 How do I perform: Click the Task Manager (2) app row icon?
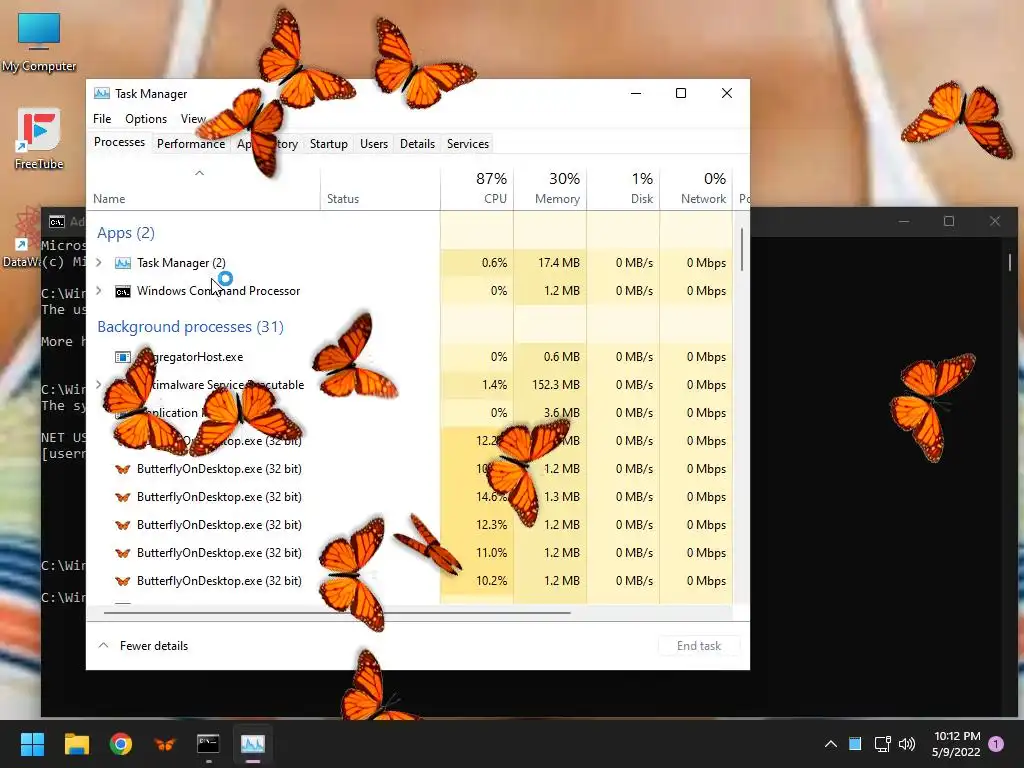[x=123, y=263]
